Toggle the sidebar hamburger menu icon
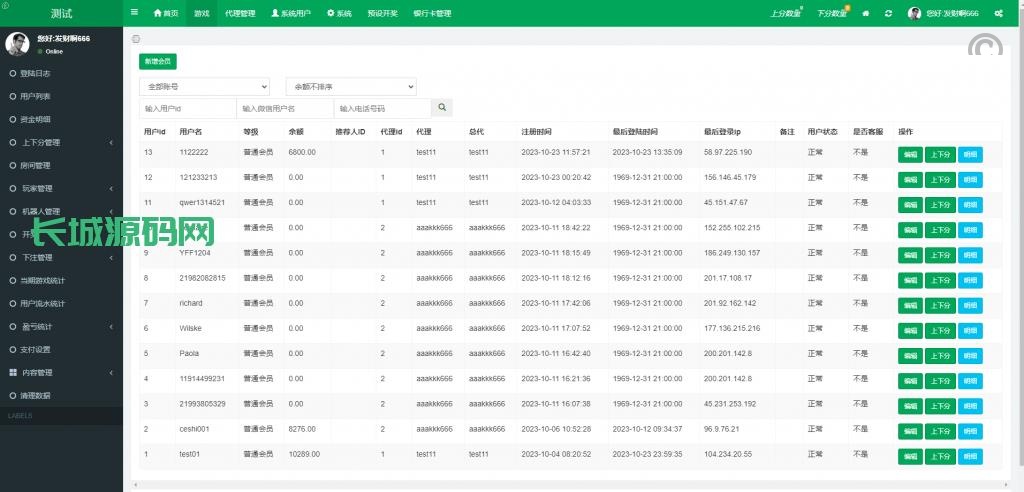 (x=135, y=13)
